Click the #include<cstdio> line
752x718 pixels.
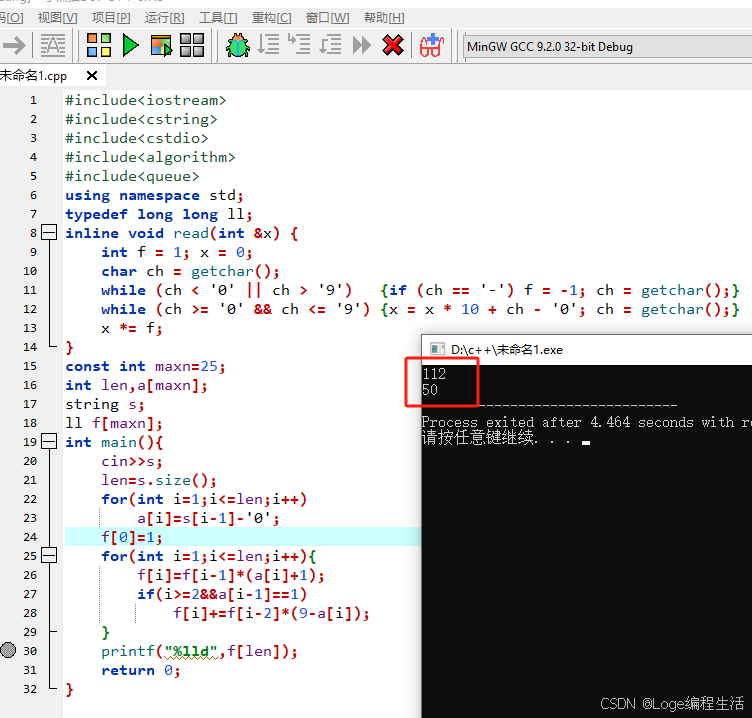(x=137, y=138)
